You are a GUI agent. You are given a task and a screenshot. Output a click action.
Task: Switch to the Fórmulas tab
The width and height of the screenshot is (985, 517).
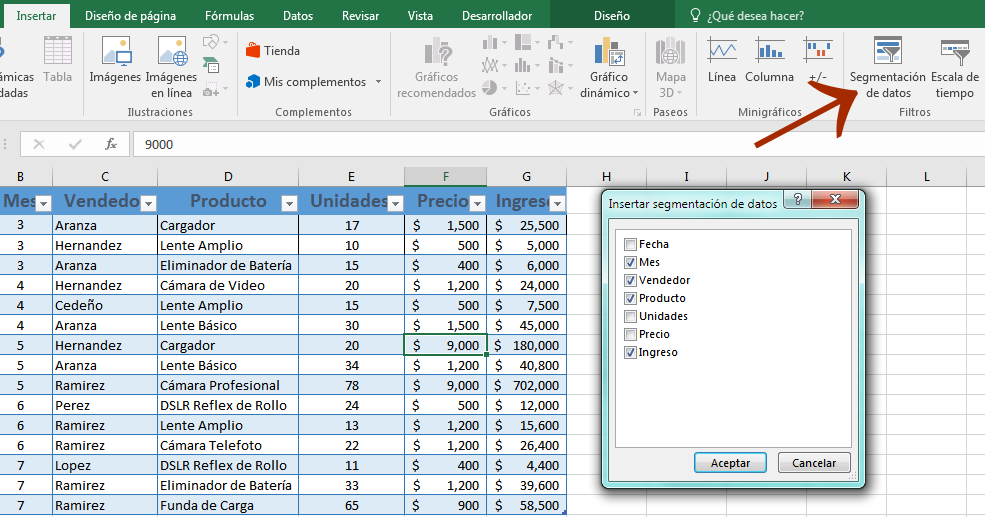pos(229,16)
